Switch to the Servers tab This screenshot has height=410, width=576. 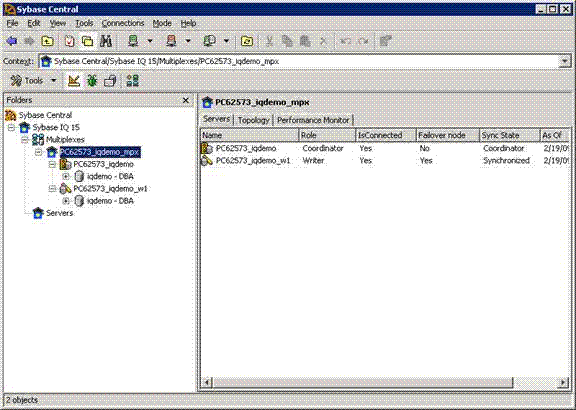(x=216, y=119)
